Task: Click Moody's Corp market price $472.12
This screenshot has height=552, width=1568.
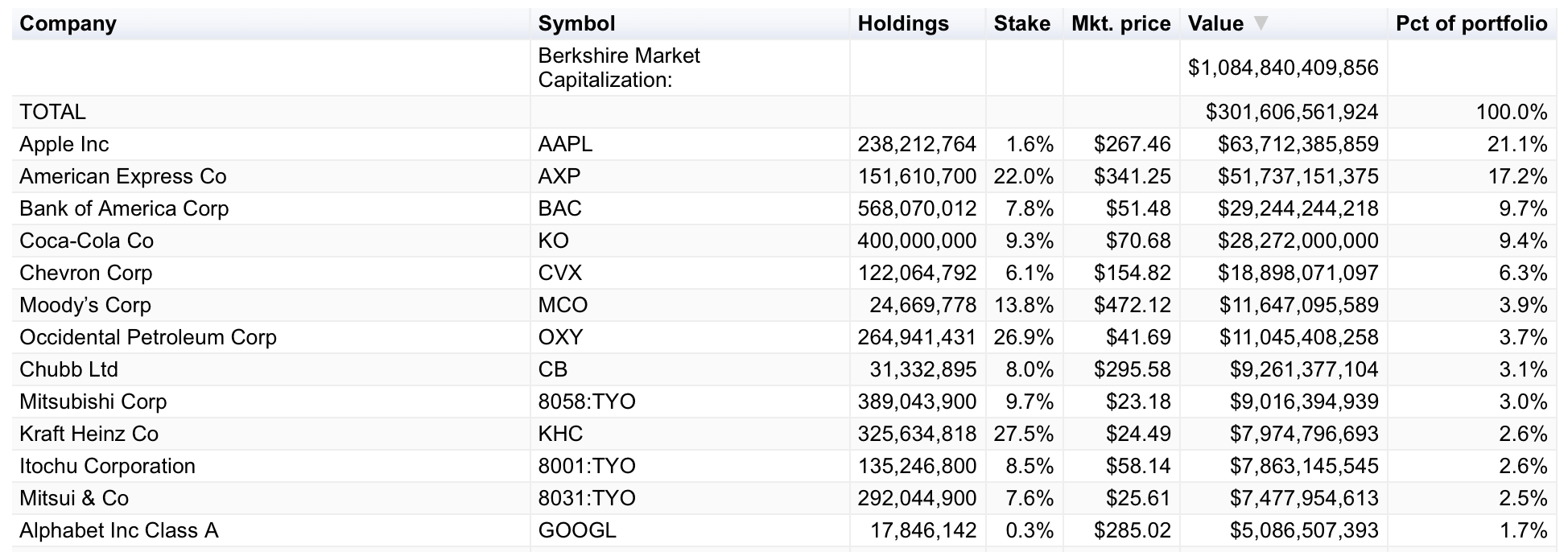Action: pos(1132,306)
